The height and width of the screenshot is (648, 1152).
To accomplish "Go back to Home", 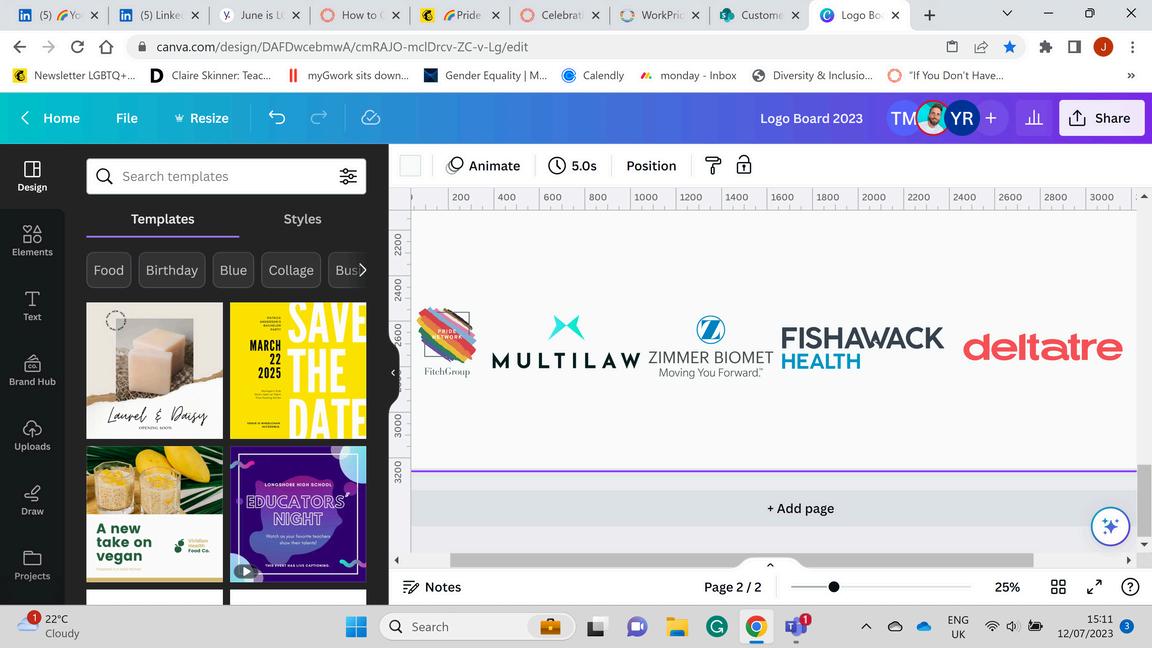I will (x=50, y=118).
